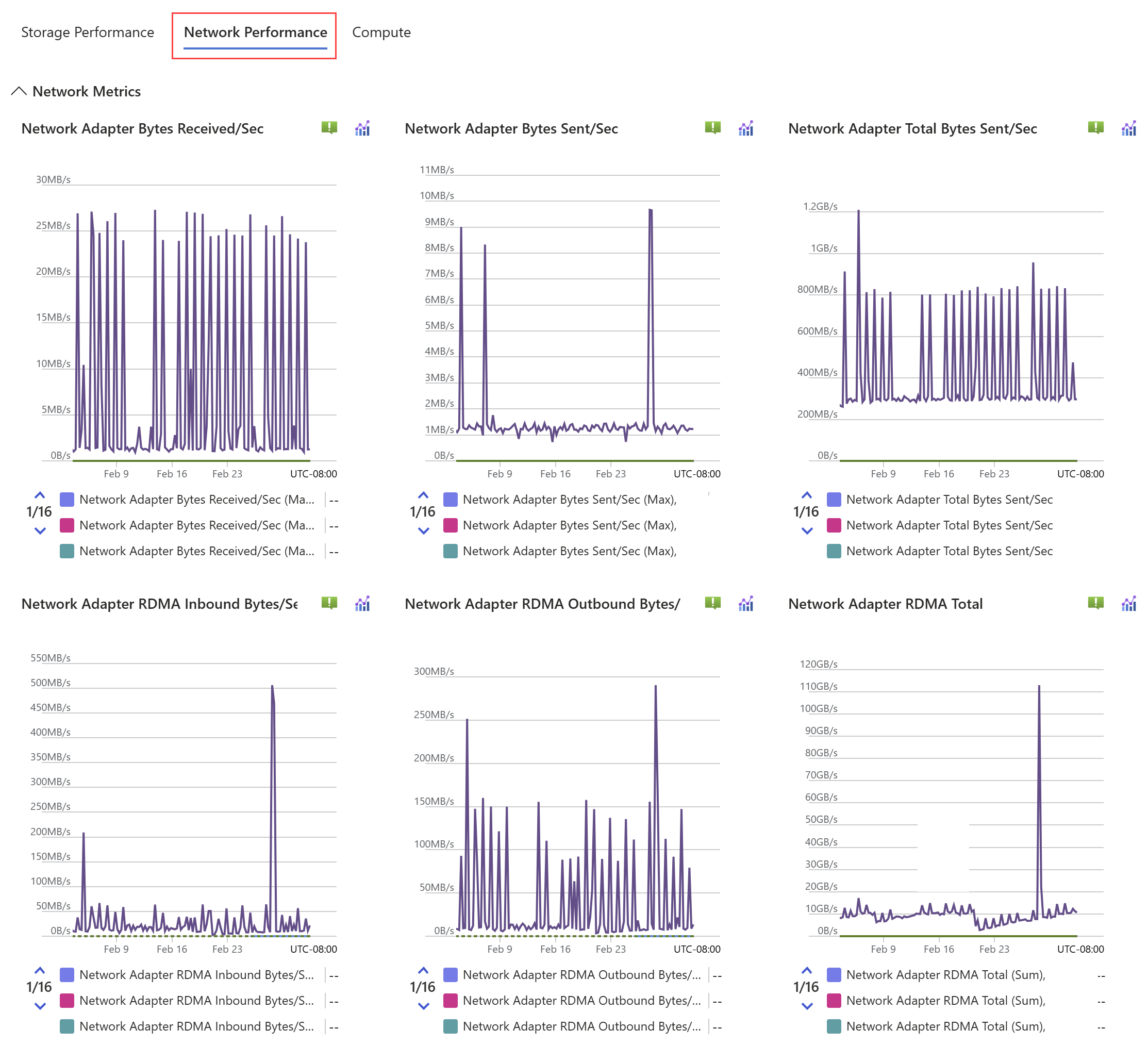
Task: Next legend page on RDMA Outbound chart
Action: coord(423,1006)
